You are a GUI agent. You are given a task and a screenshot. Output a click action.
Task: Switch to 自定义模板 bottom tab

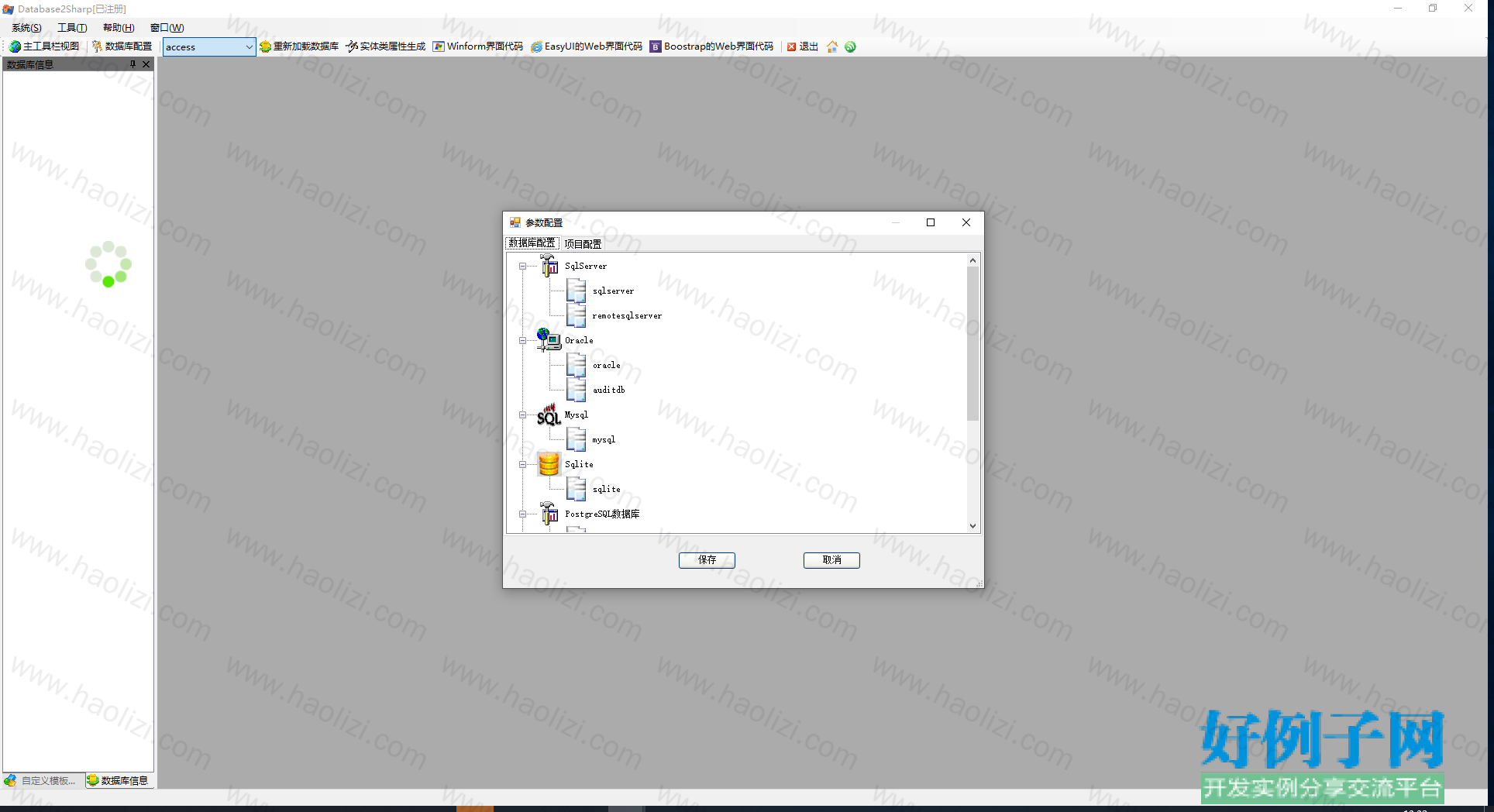click(x=42, y=780)
